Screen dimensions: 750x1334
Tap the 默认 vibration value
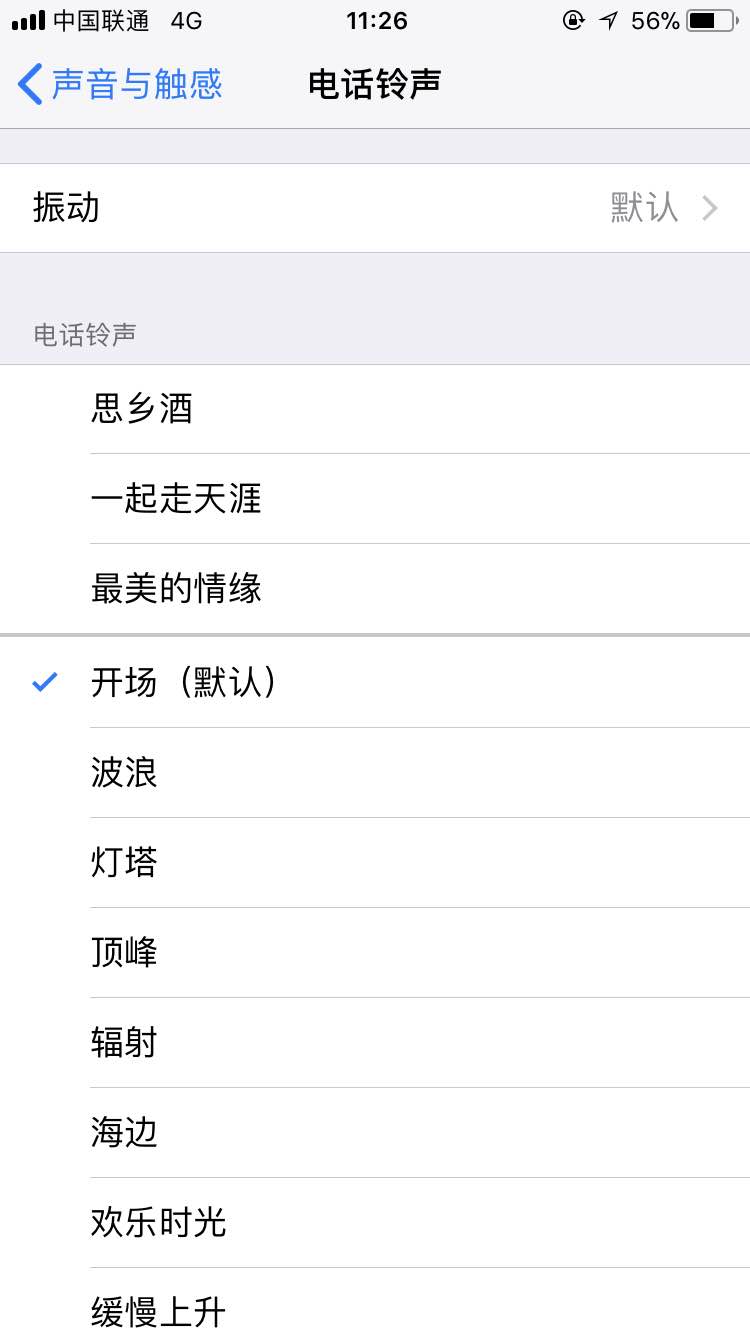pos(644,208)
